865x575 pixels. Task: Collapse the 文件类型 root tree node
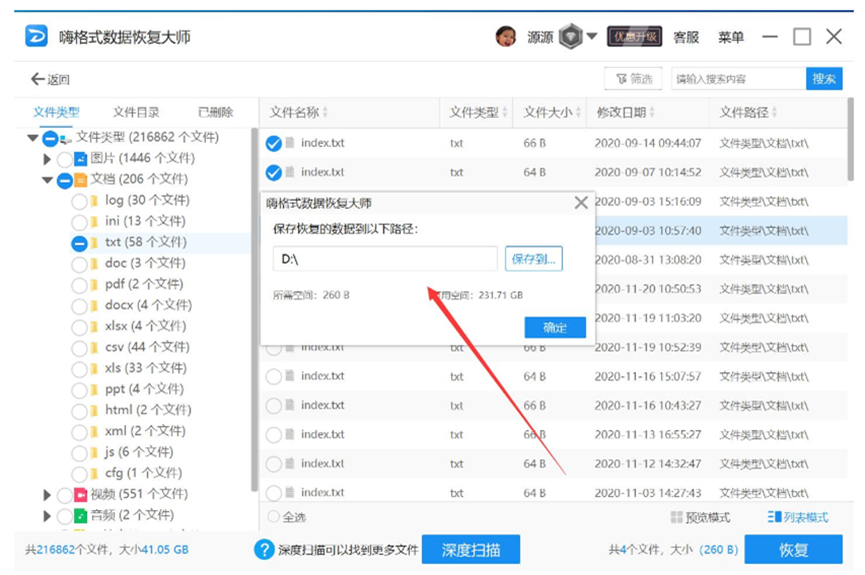pyautogui.click(x=33, y=137)
